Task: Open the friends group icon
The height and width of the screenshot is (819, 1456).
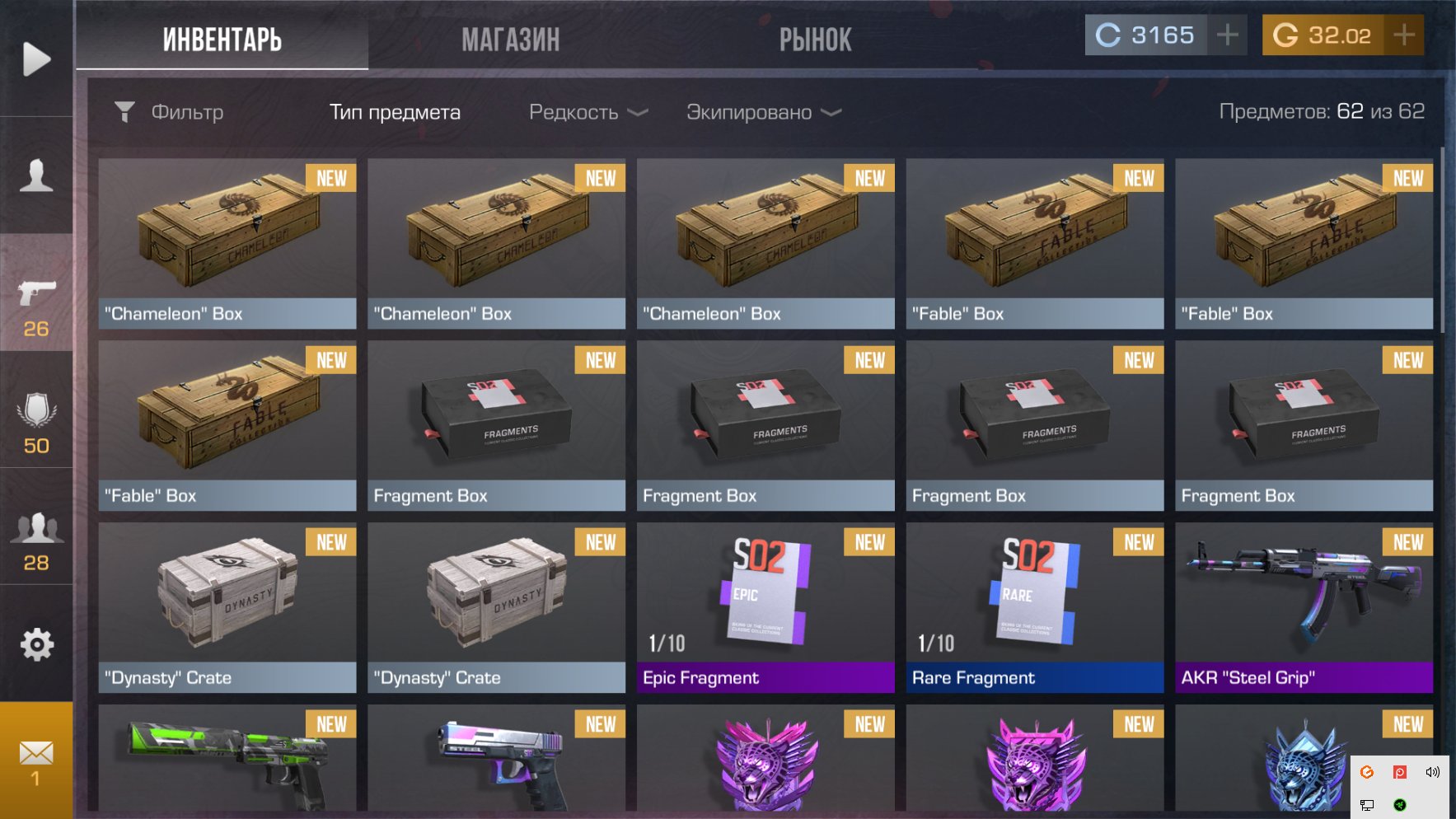Action: click(x=36, y=527)
